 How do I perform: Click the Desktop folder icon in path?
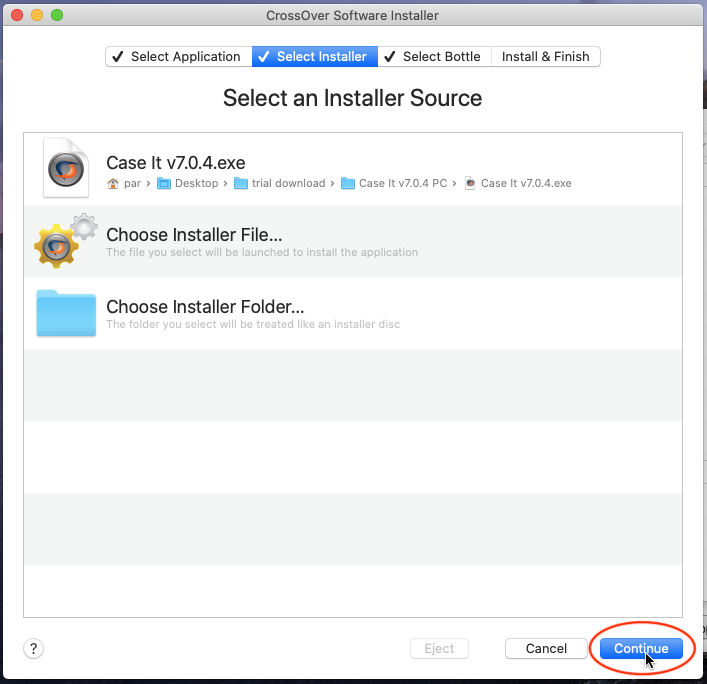point(164,184)
